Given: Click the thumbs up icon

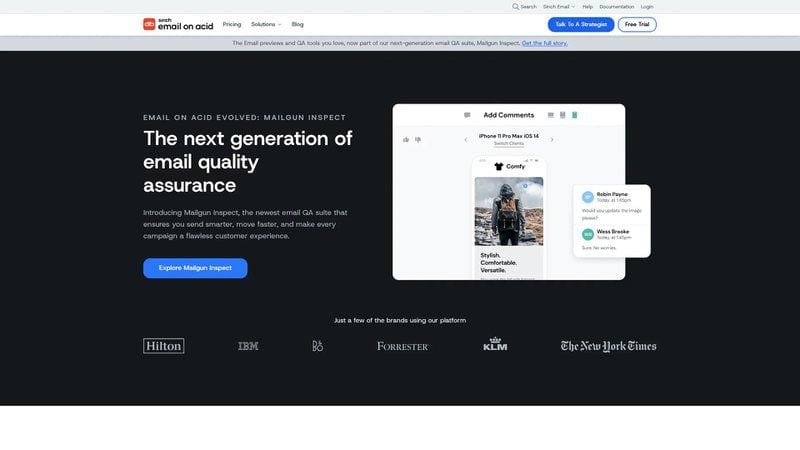Looking at the screenshot, I should [x=406, y=140].
